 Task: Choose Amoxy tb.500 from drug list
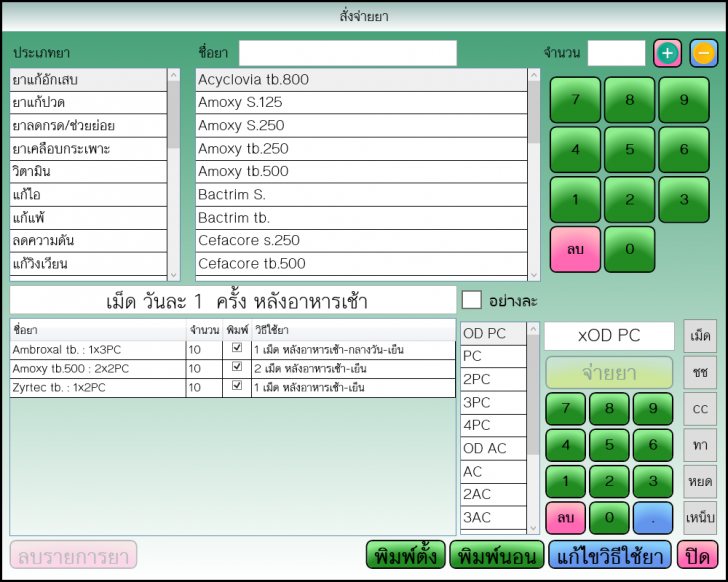pyautogui.click(x=361, y=172)
